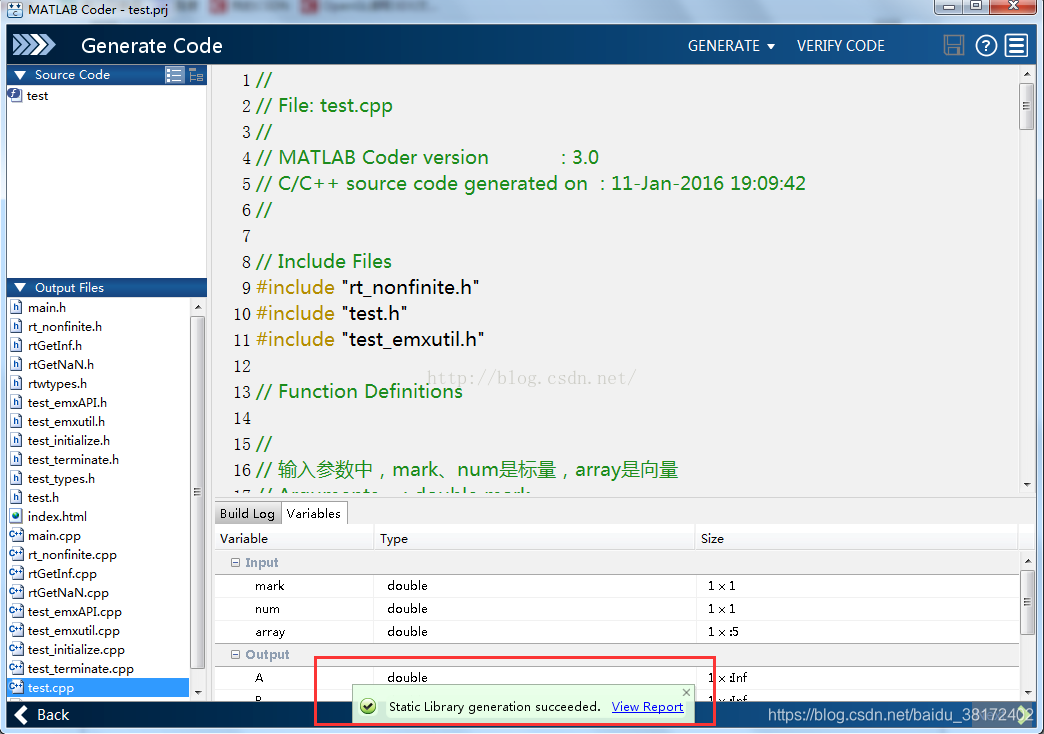Close the success notification popup
Viewport: 1044px width, 734px height.
click(x=686, y=692)
